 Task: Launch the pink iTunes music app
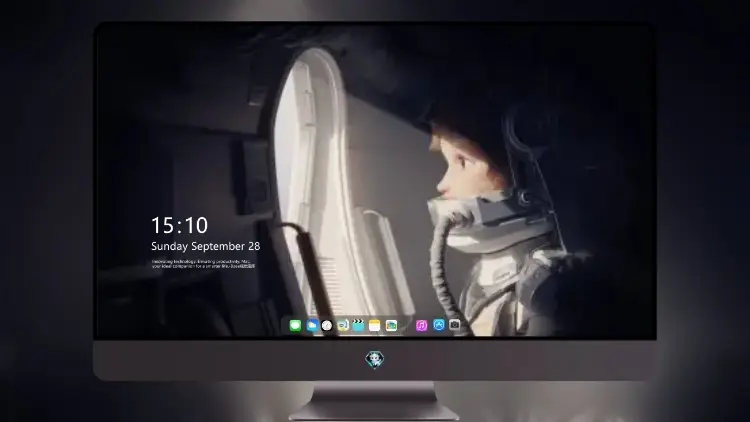click(421, 325)
